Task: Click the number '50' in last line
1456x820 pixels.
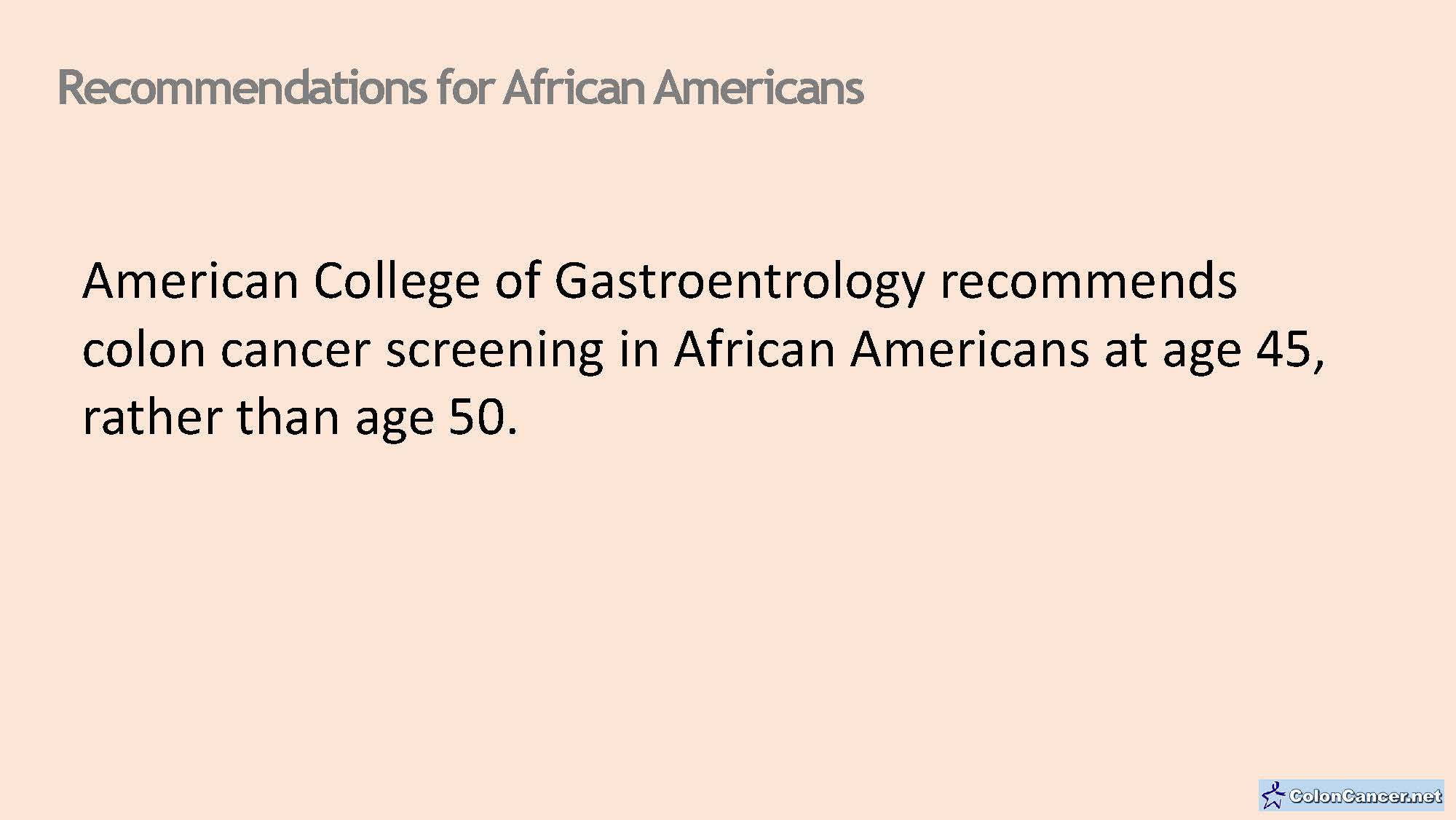Action: tap(477, 418)
